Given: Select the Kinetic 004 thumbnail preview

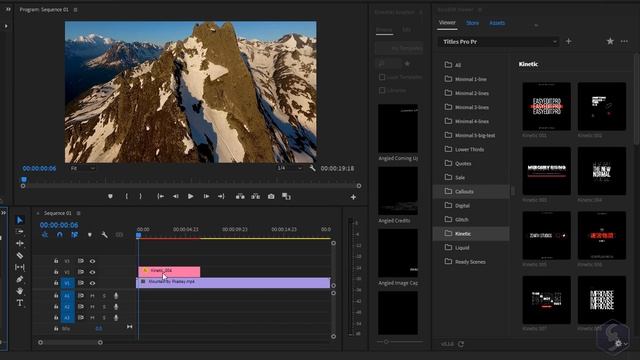Looking at the screenshot, I should coord(602,171).
